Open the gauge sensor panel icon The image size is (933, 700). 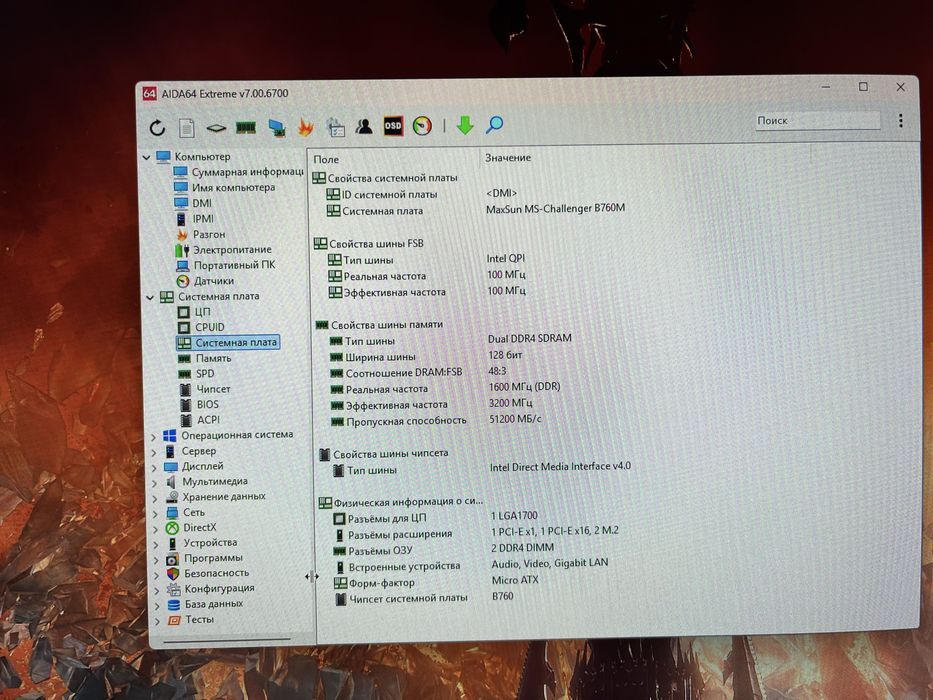tap(422, 126)
